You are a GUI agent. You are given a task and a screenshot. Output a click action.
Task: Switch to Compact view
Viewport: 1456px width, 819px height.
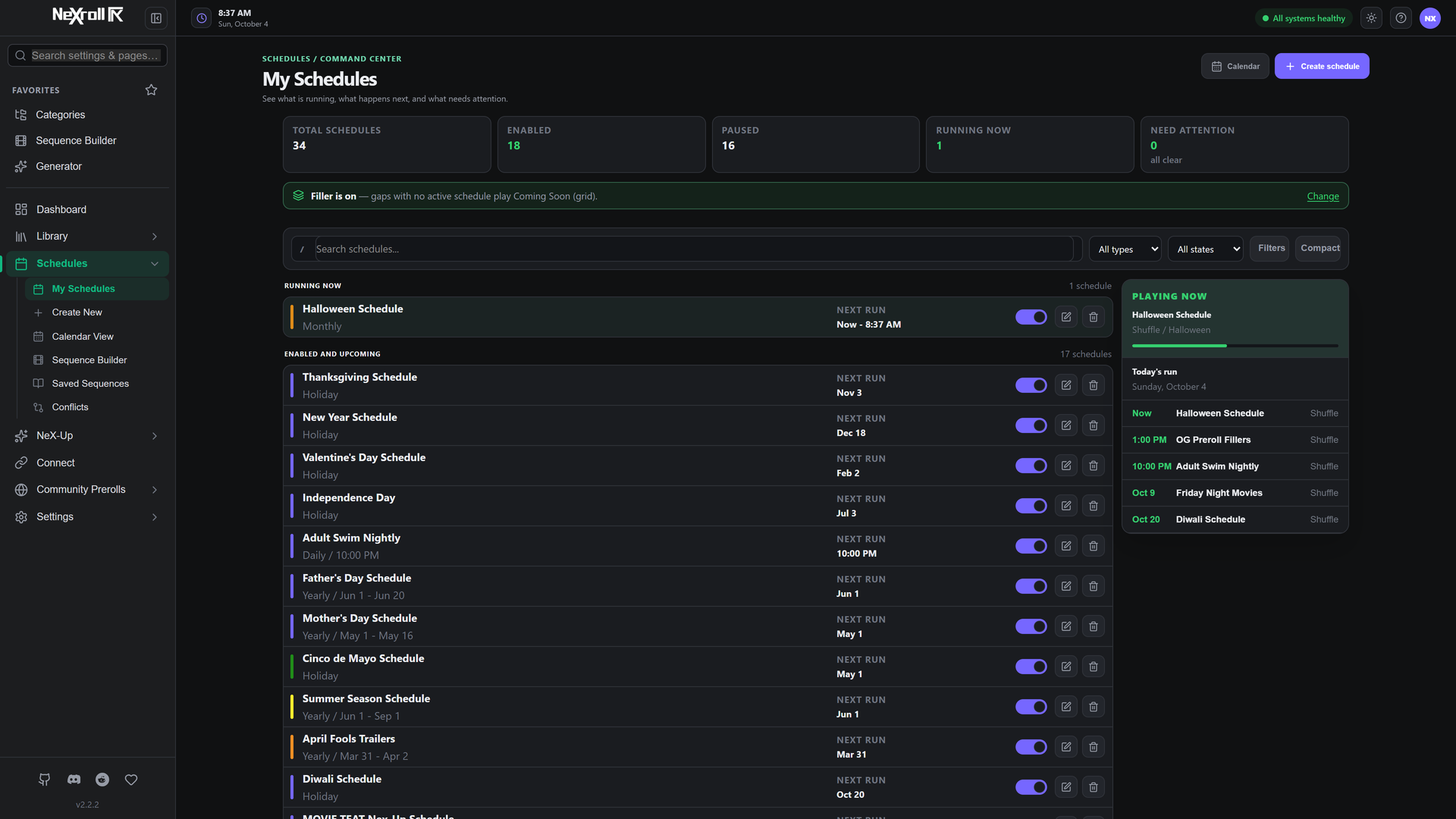pos(1319,248)
